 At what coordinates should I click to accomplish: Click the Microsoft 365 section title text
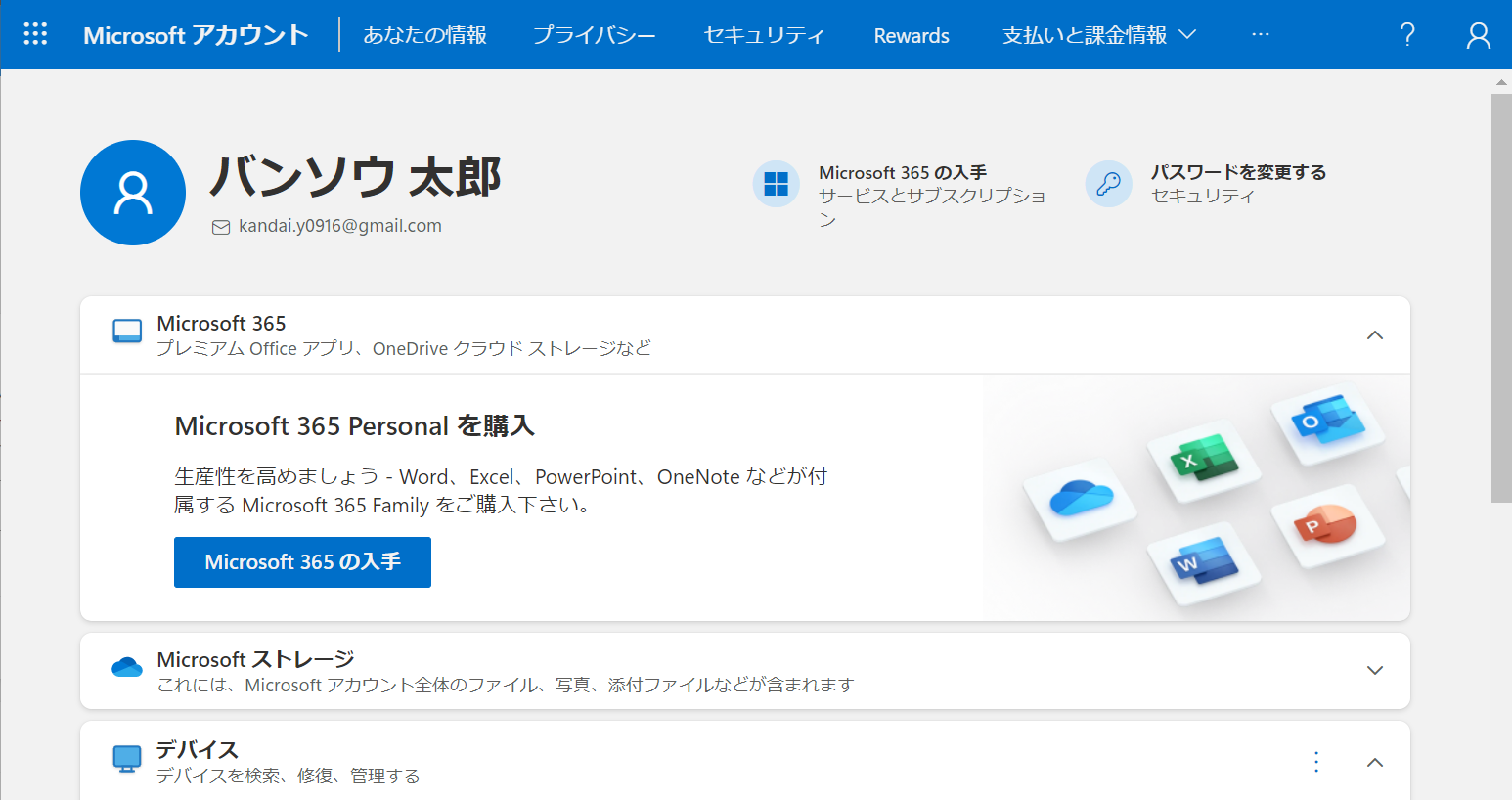pos(221,324)
